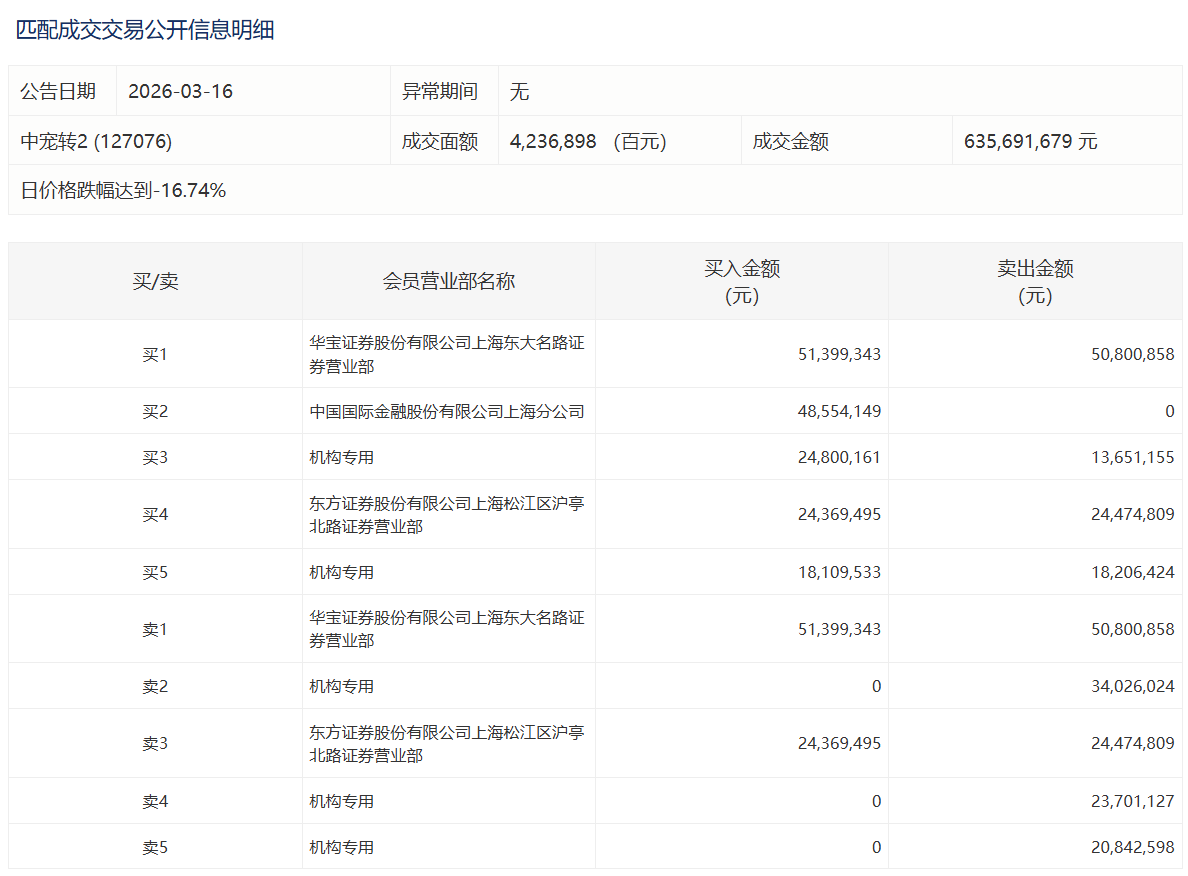Click the 买/卖 column header

pyautogui.click(x=155, y=281)
